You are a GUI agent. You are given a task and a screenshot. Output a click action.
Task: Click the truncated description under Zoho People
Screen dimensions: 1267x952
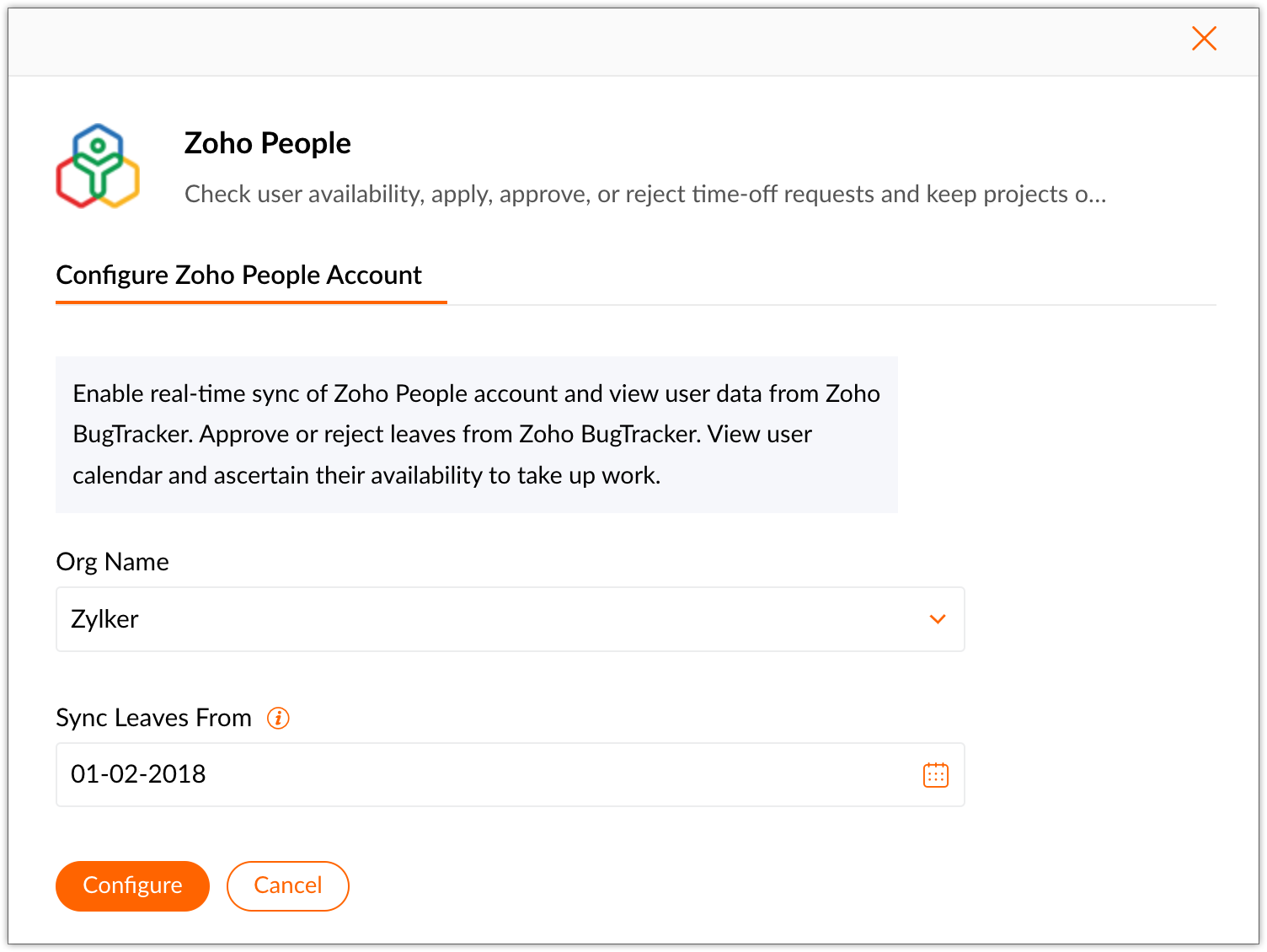coord(644,195)
